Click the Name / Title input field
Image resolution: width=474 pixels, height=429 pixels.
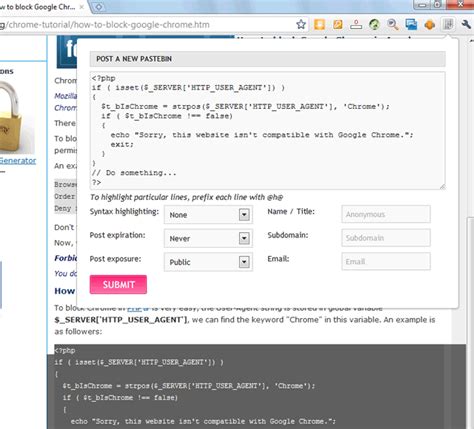coord(386,214)
